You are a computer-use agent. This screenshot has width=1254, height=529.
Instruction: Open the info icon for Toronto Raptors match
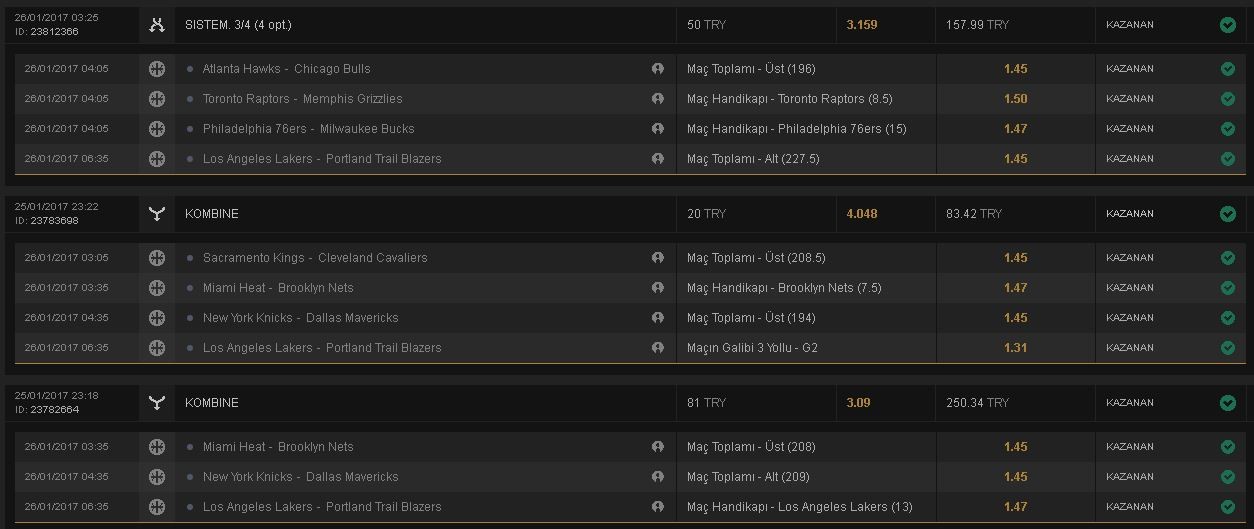(x=658, y=99)
